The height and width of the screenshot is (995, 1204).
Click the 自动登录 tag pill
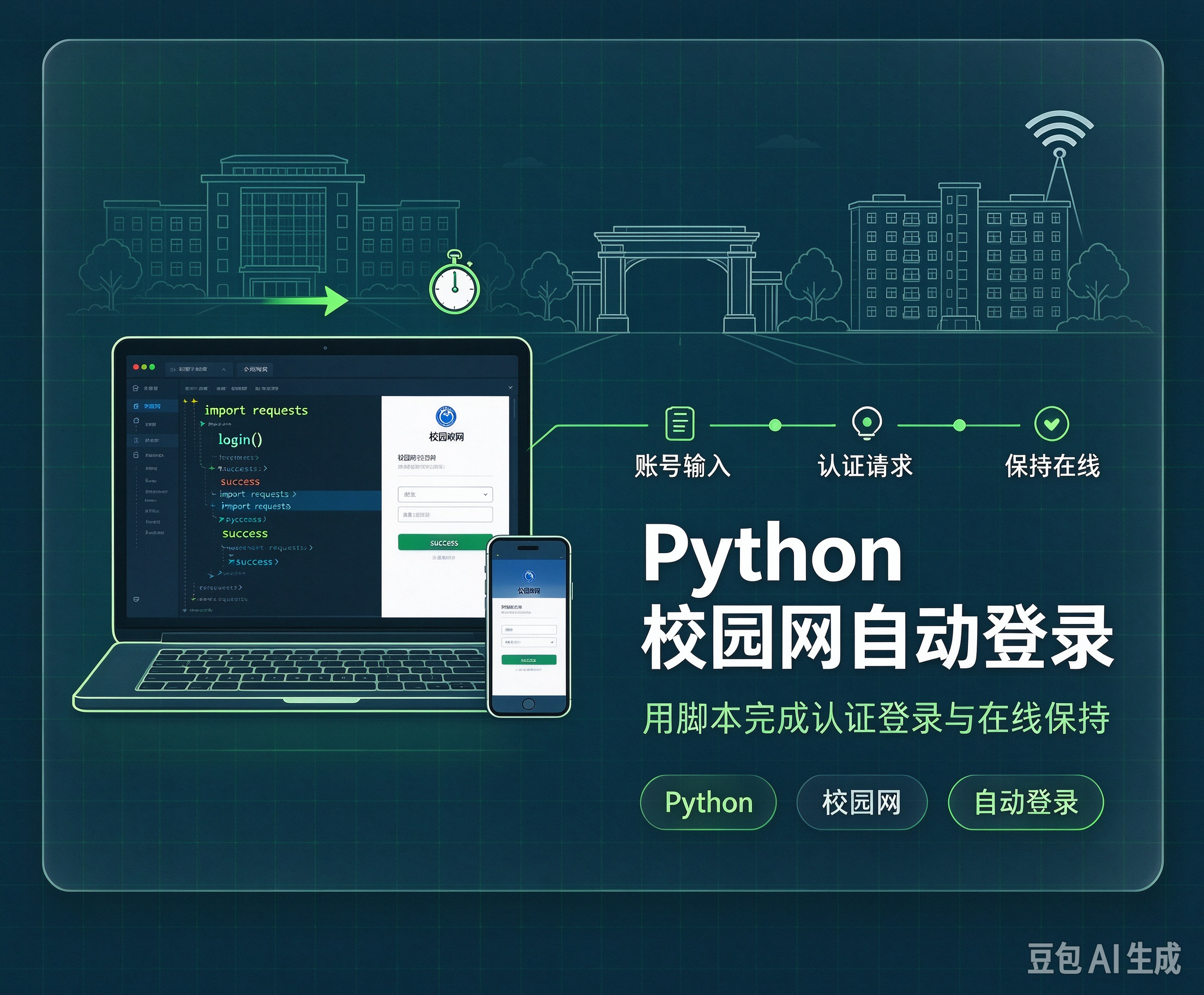(1026, 802)
